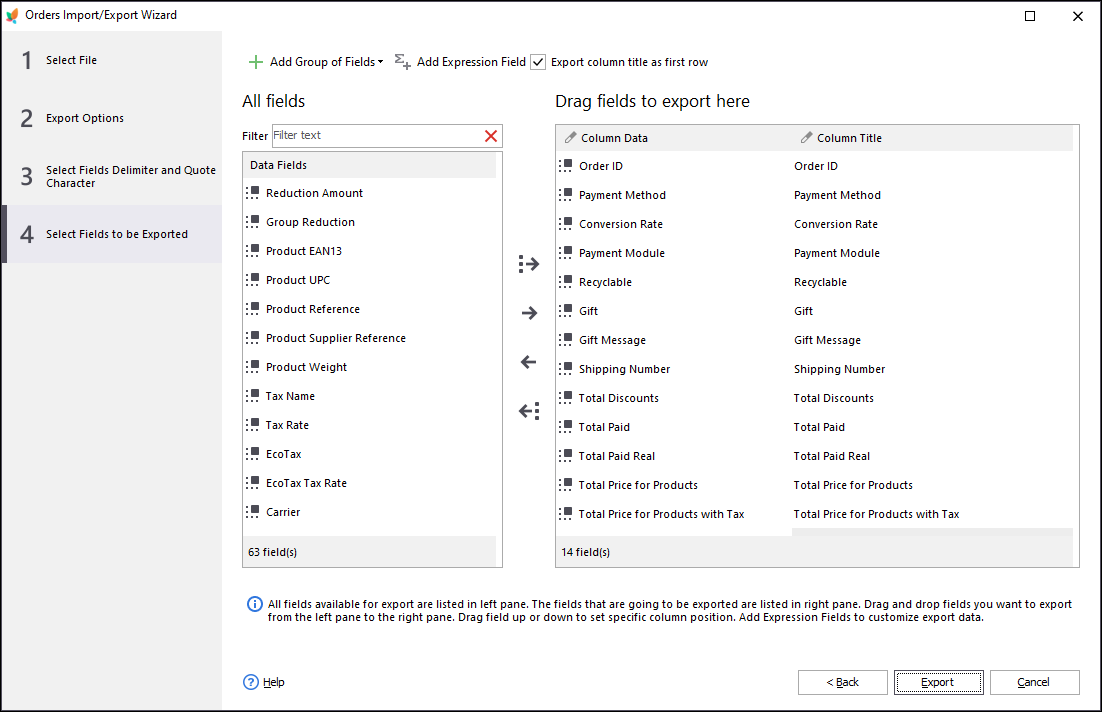Image resolution: width=1102 pixels, height=712 pixels.
Task: Maximize the Orders Import/Export Wizard window
Action: coord(1030,15)
